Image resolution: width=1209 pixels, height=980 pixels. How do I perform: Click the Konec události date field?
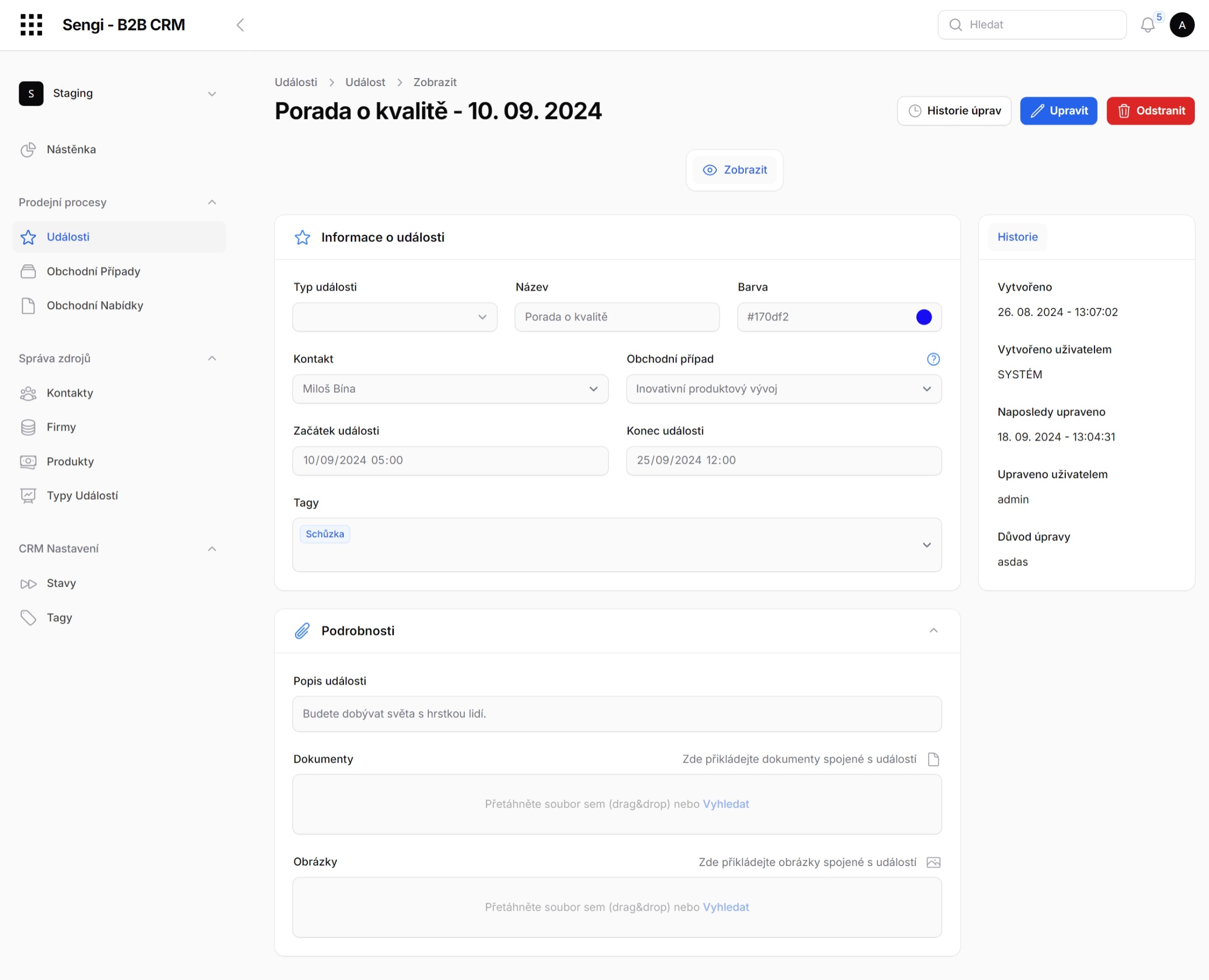pyautogui.click(x=783, y=461)
